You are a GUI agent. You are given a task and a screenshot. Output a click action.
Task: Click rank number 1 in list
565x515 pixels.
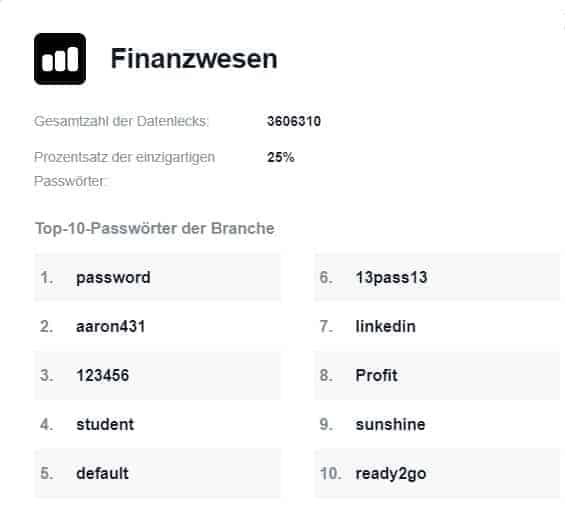pos(46,278)
